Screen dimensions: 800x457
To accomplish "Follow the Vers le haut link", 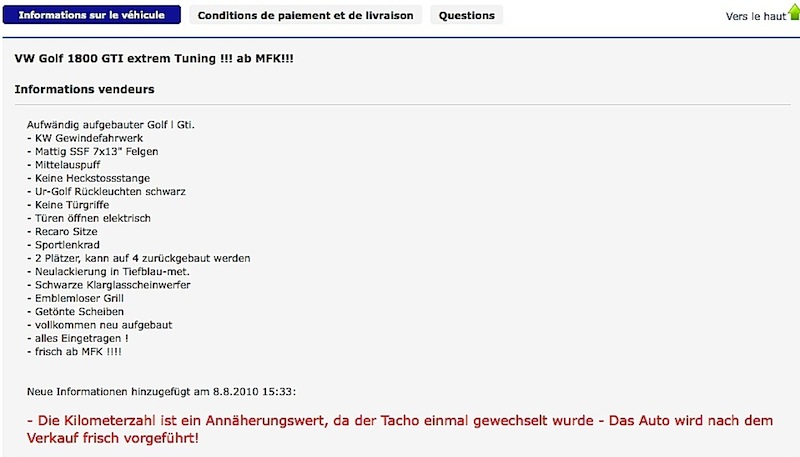I will (x=756, y=16).
